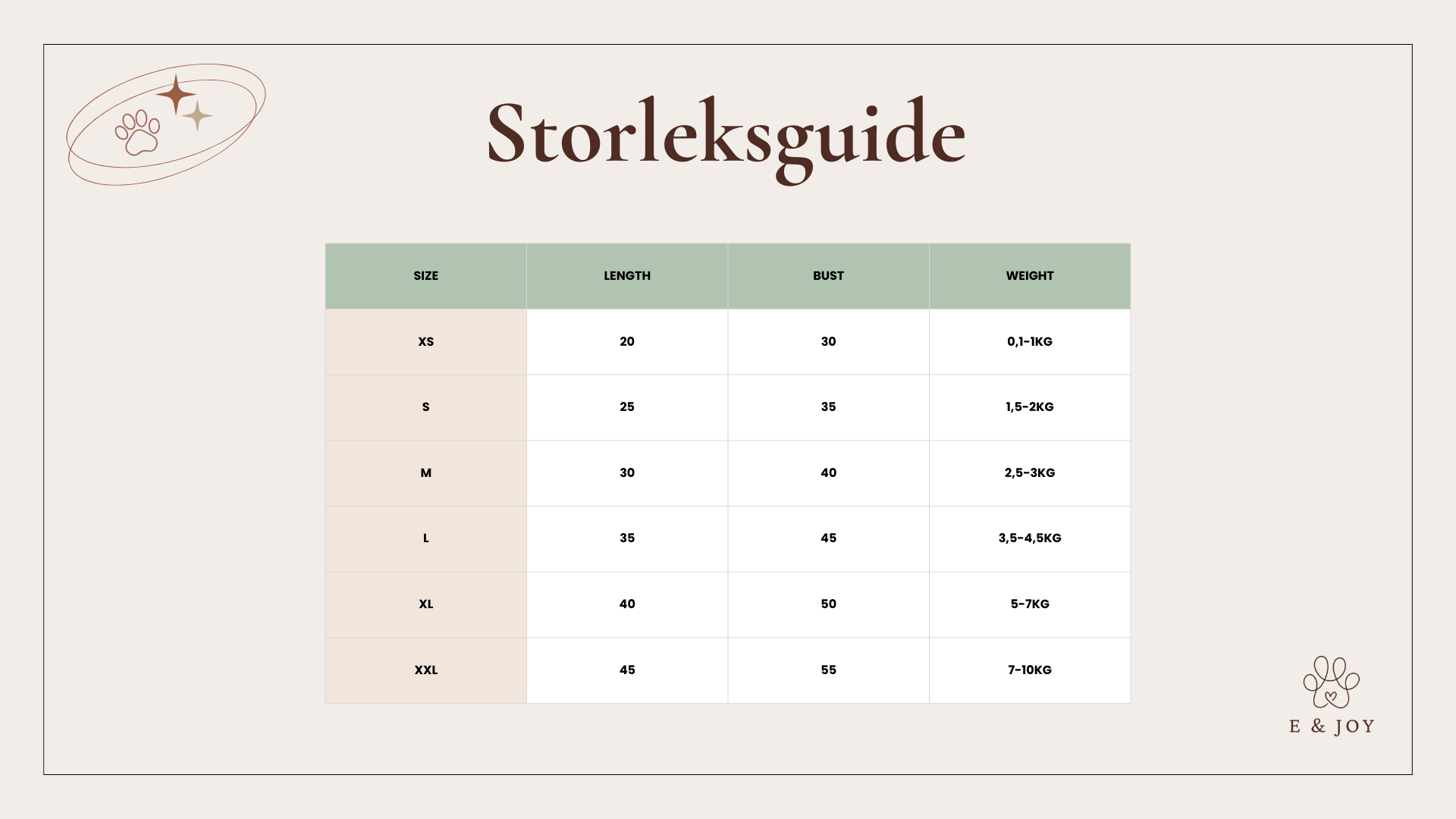This screenshot has width=1456, height=819.
Task: Click the XL size row label
Action: click(425, 604)
